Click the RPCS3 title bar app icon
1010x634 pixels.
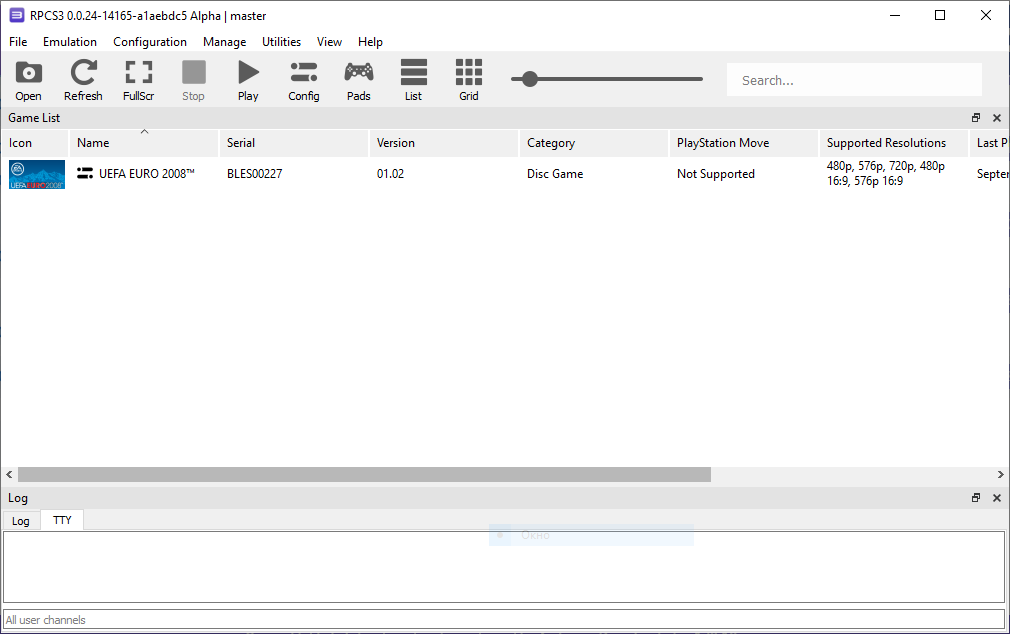(x=17, y=15)
